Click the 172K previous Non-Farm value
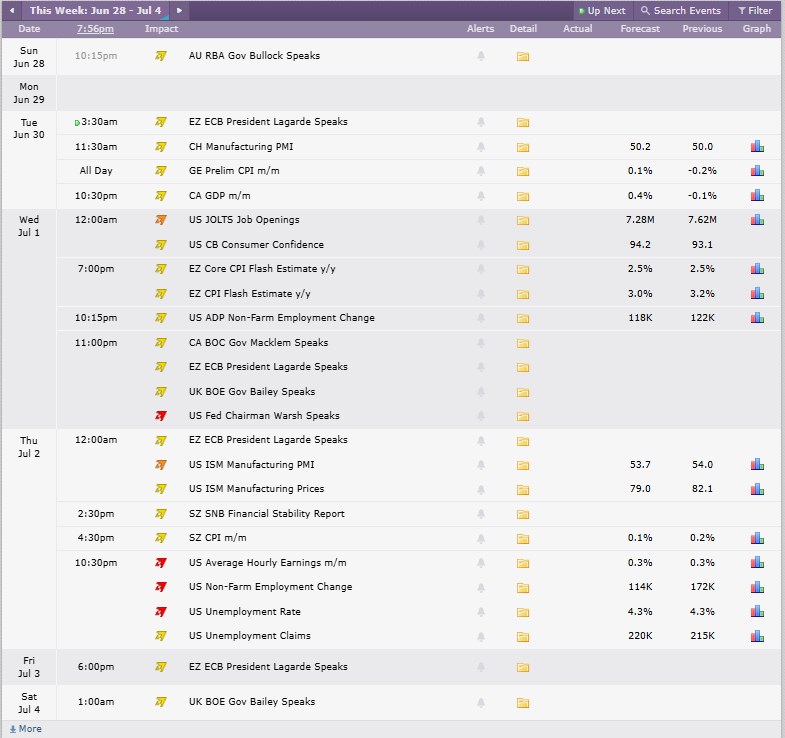This screenshot has height=738, width=785. (702, 587)
